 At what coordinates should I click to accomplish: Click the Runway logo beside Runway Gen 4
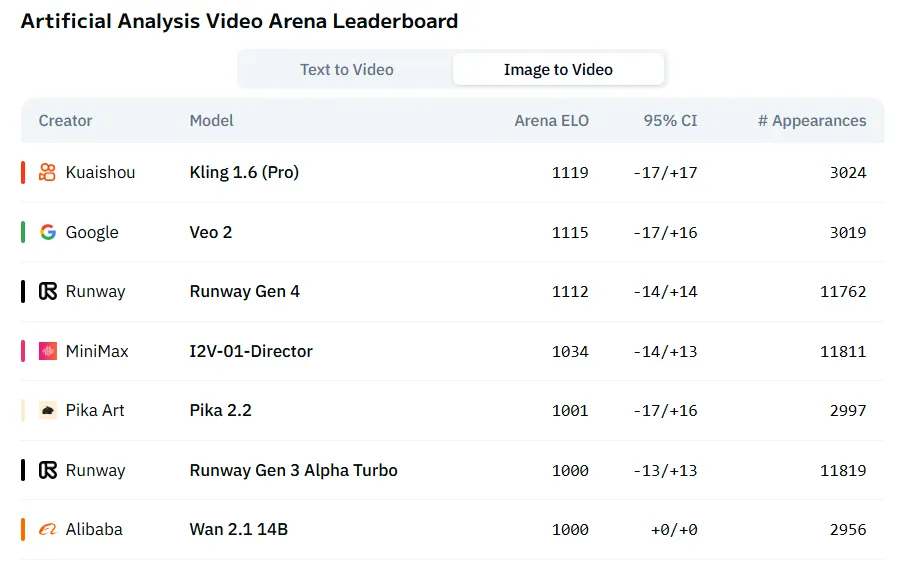pos(47,291)
